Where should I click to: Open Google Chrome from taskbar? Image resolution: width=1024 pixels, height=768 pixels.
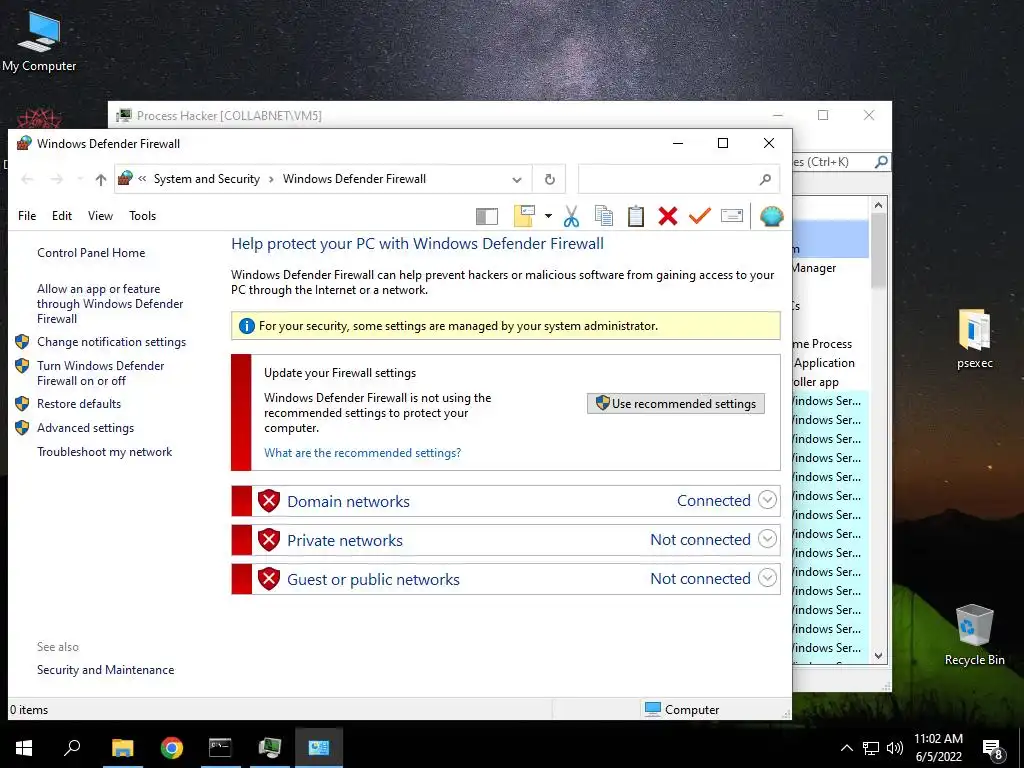click(x=172, y=747)
